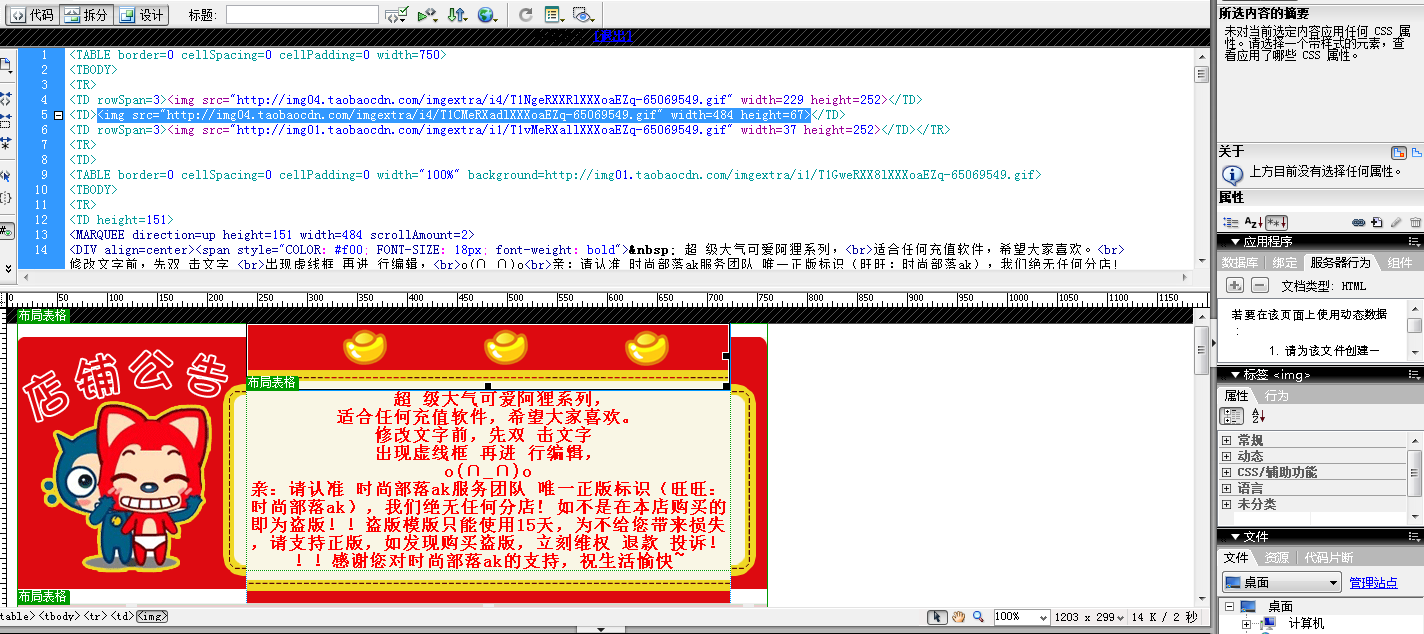Switch to Design view (设计)
The image size is (1424, 634).
[x=142, y=15]
